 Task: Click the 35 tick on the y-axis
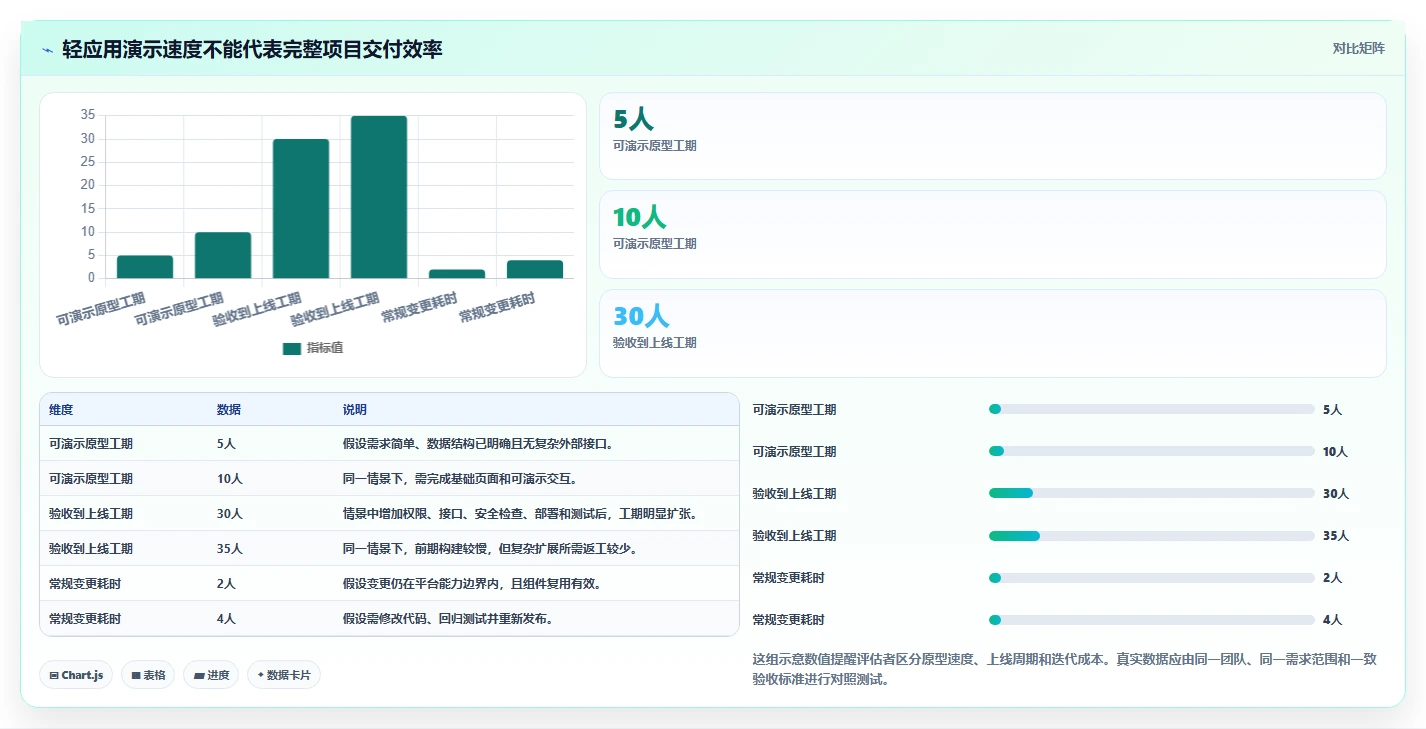pyautogui.click(x=88, y=115)
